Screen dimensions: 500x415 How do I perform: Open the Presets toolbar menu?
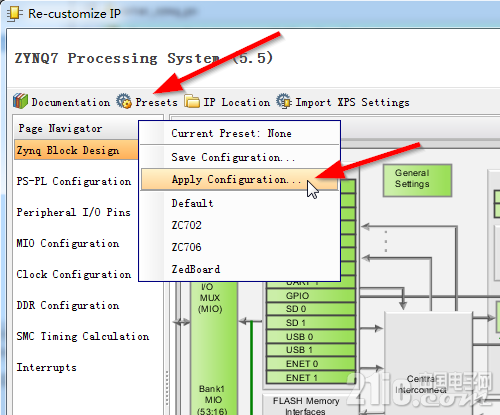click(x=156, y=102)
